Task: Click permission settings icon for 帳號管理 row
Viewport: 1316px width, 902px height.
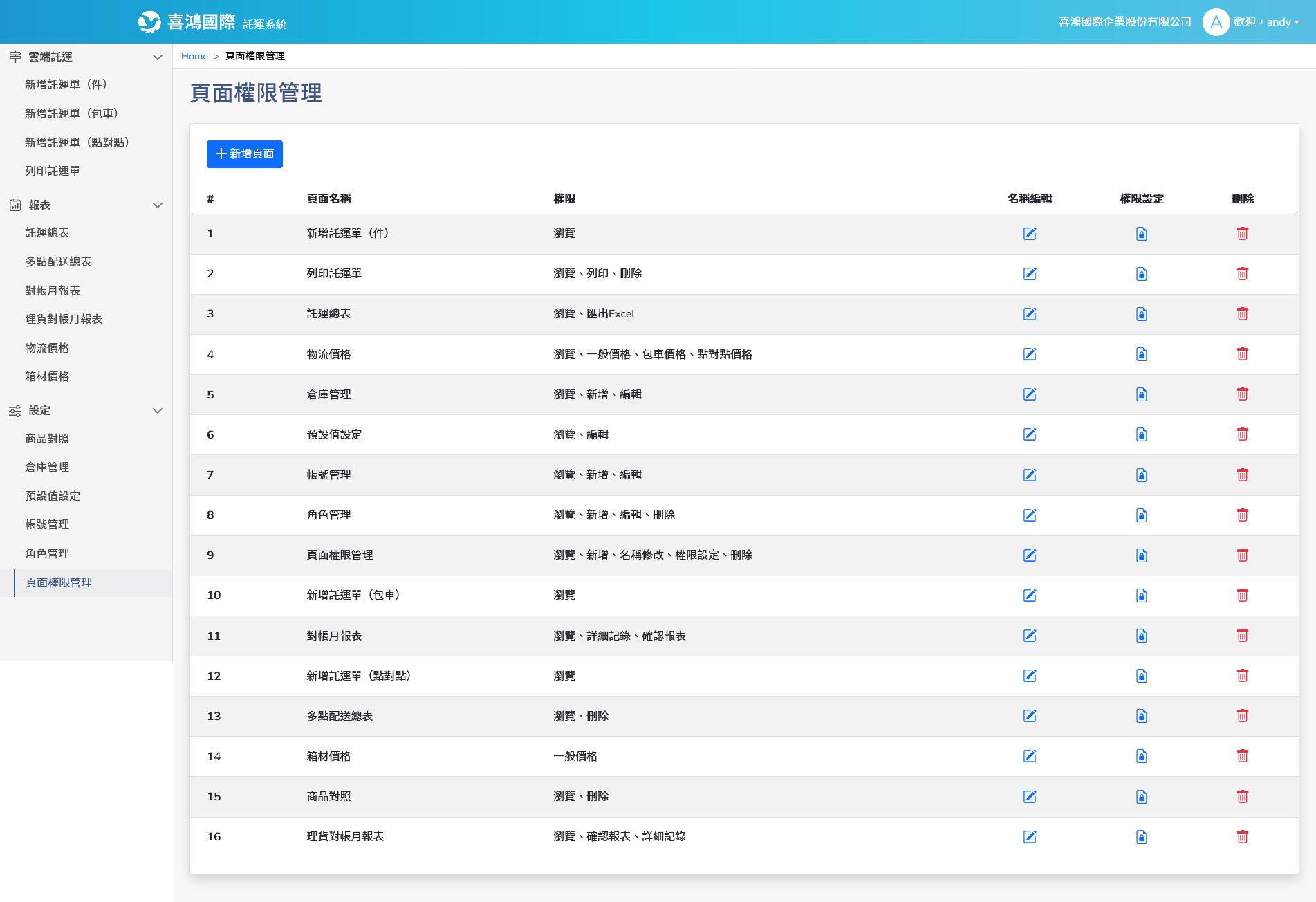Action: (1141, 475)
